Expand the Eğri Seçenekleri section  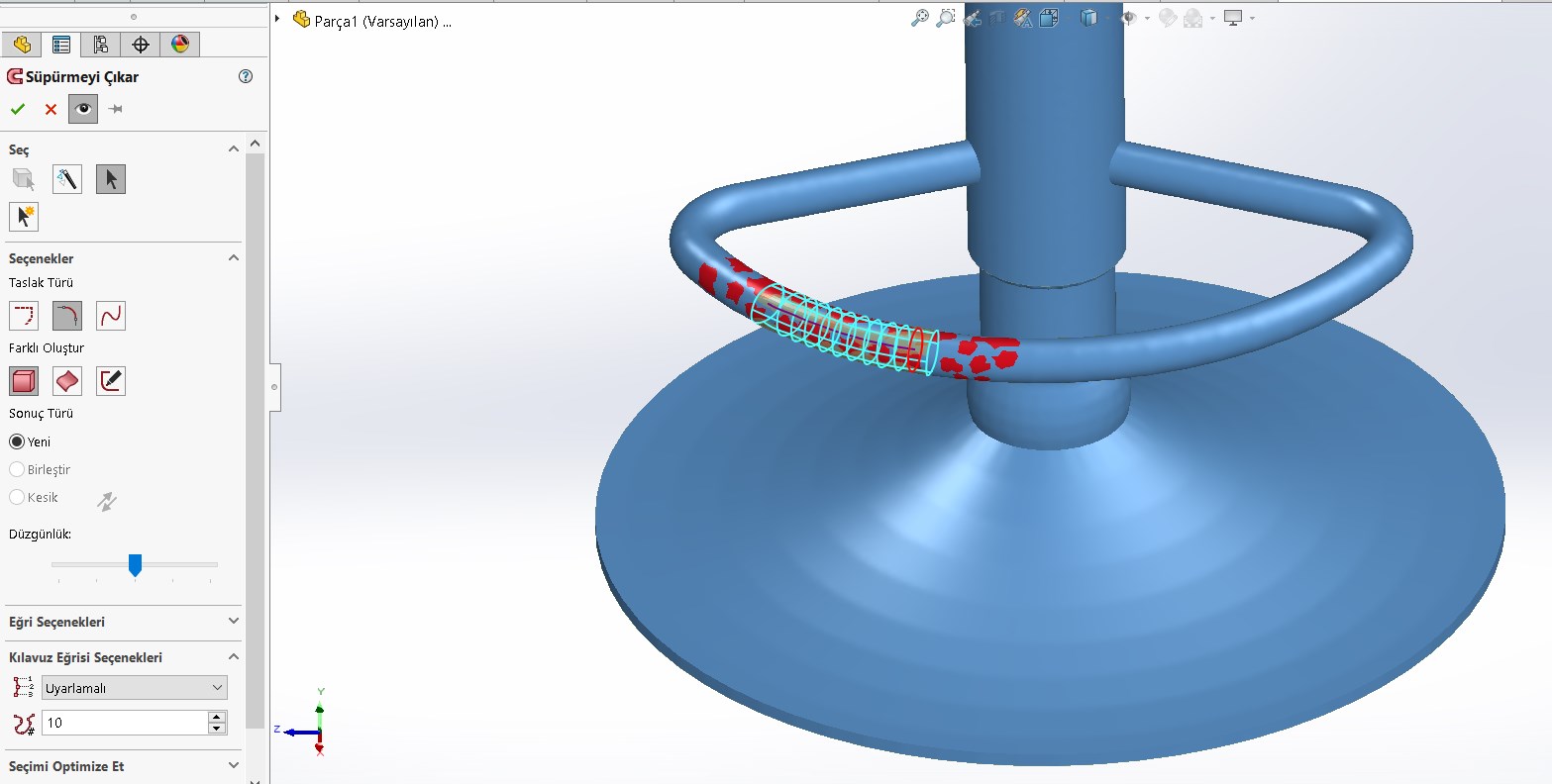[234, 621]
